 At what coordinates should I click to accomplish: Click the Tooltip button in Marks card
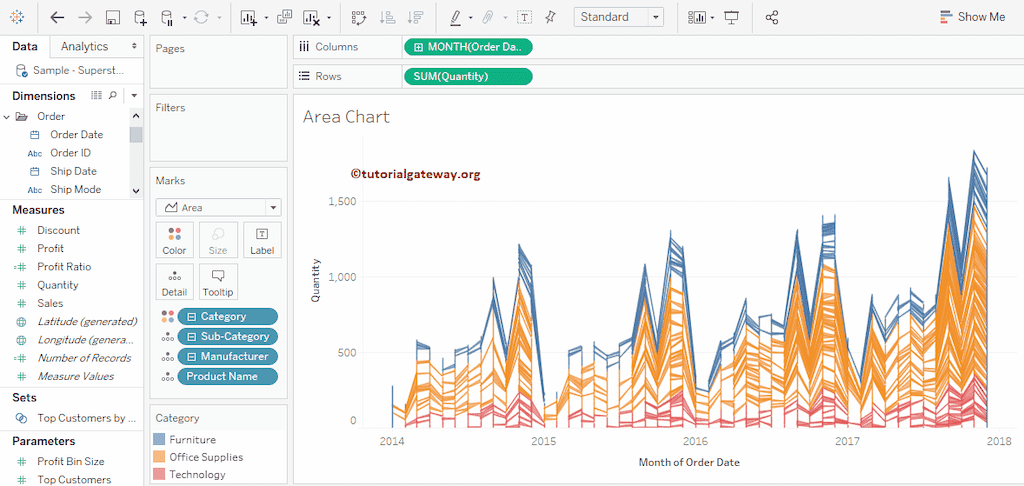coord(217,282)
